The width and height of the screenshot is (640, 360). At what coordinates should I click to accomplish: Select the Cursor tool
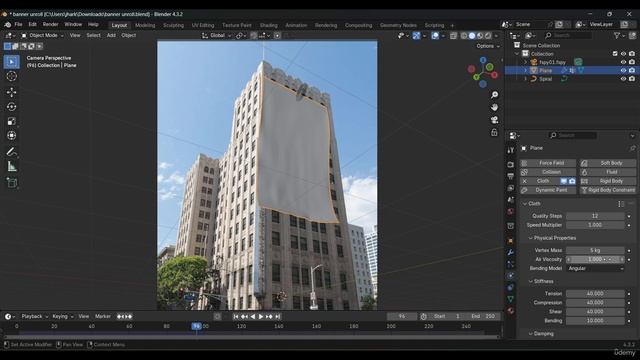tap(11, 76)
